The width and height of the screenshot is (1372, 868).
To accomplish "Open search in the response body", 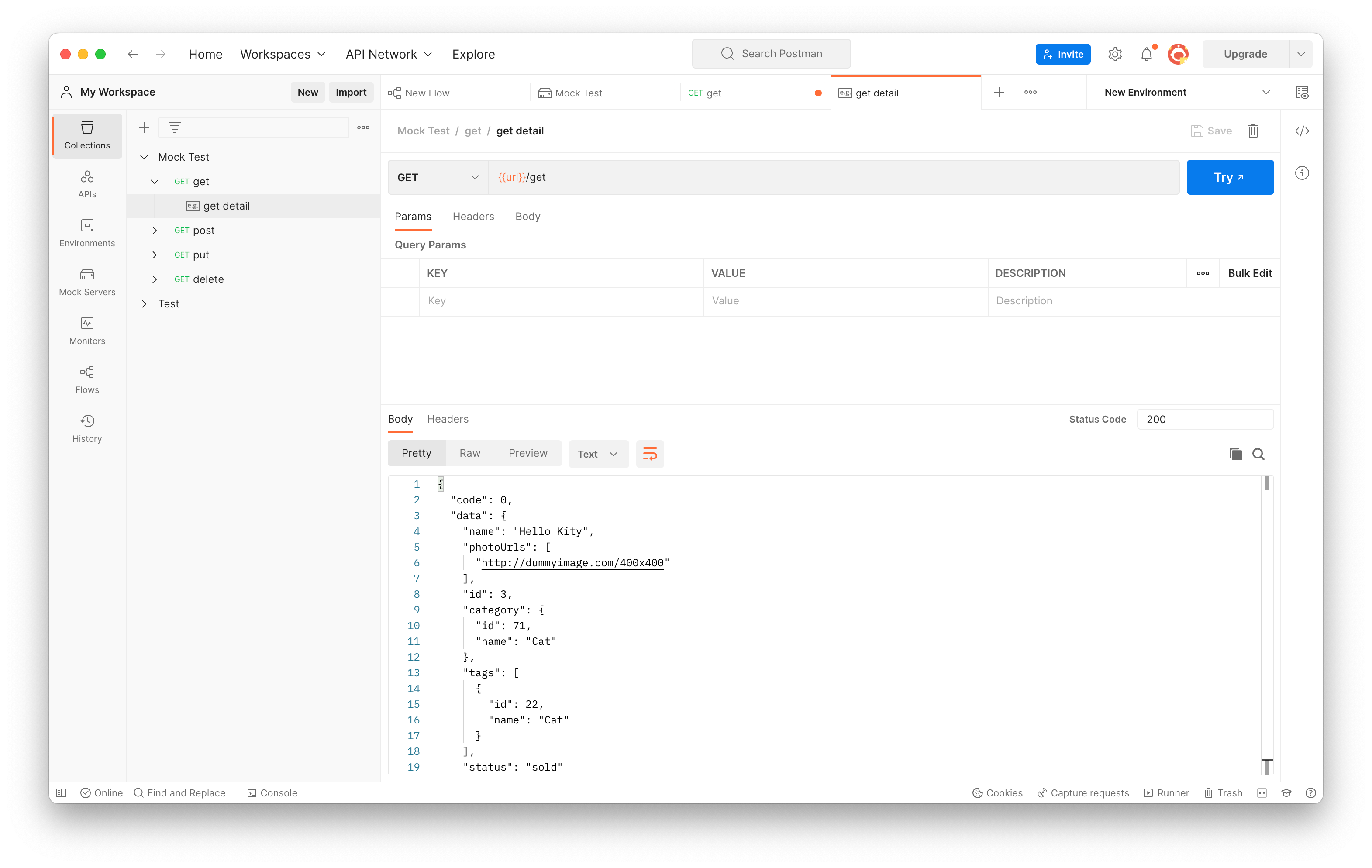I will point(1258,454).
